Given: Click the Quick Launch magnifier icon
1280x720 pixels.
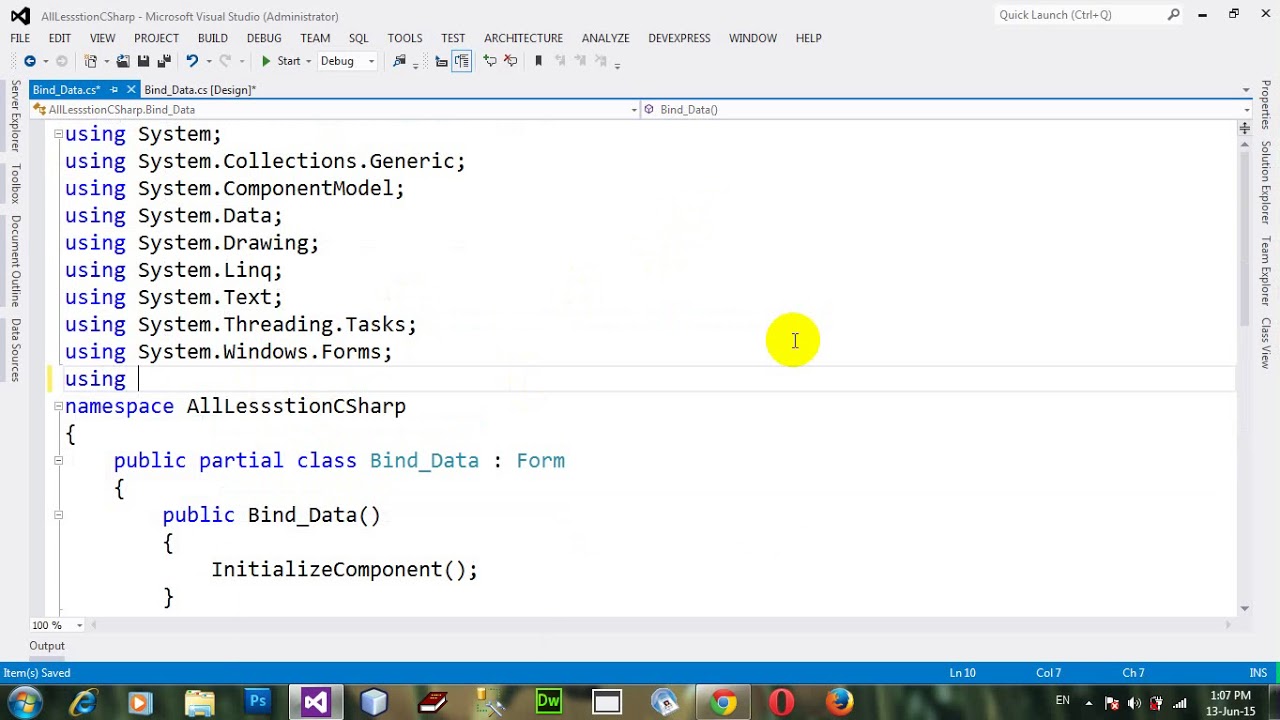Looking at the screenshot, I should pos(1174,15).
